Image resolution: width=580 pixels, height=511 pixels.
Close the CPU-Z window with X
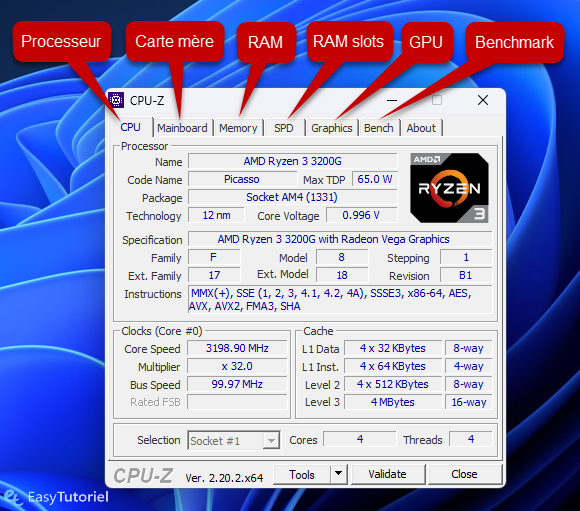click(x=483, y=100)
